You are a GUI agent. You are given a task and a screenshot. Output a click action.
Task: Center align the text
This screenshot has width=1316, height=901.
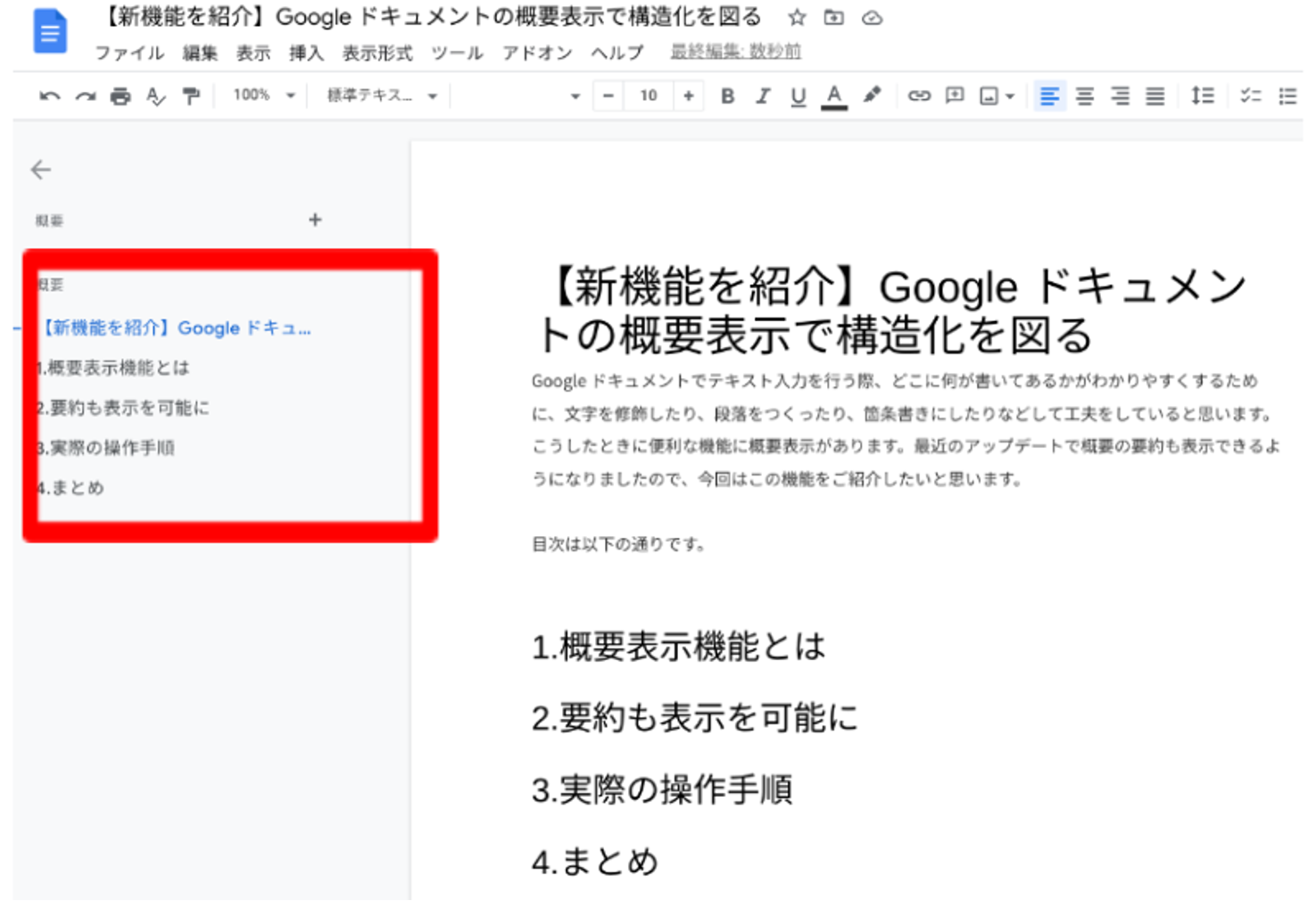coord(1085,95)
